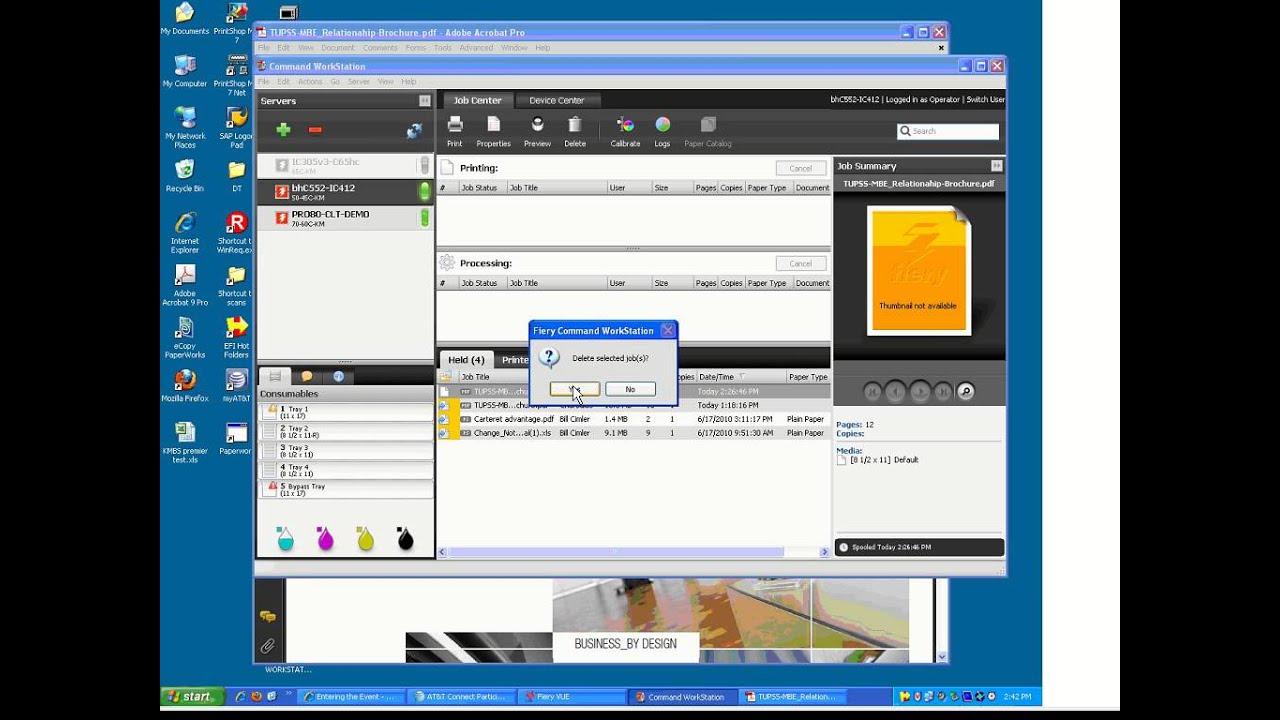Image resolution: width=1280 pixels, height=720 pixels.
Task: Click Paper Type header in Held list
Action: 808,377
